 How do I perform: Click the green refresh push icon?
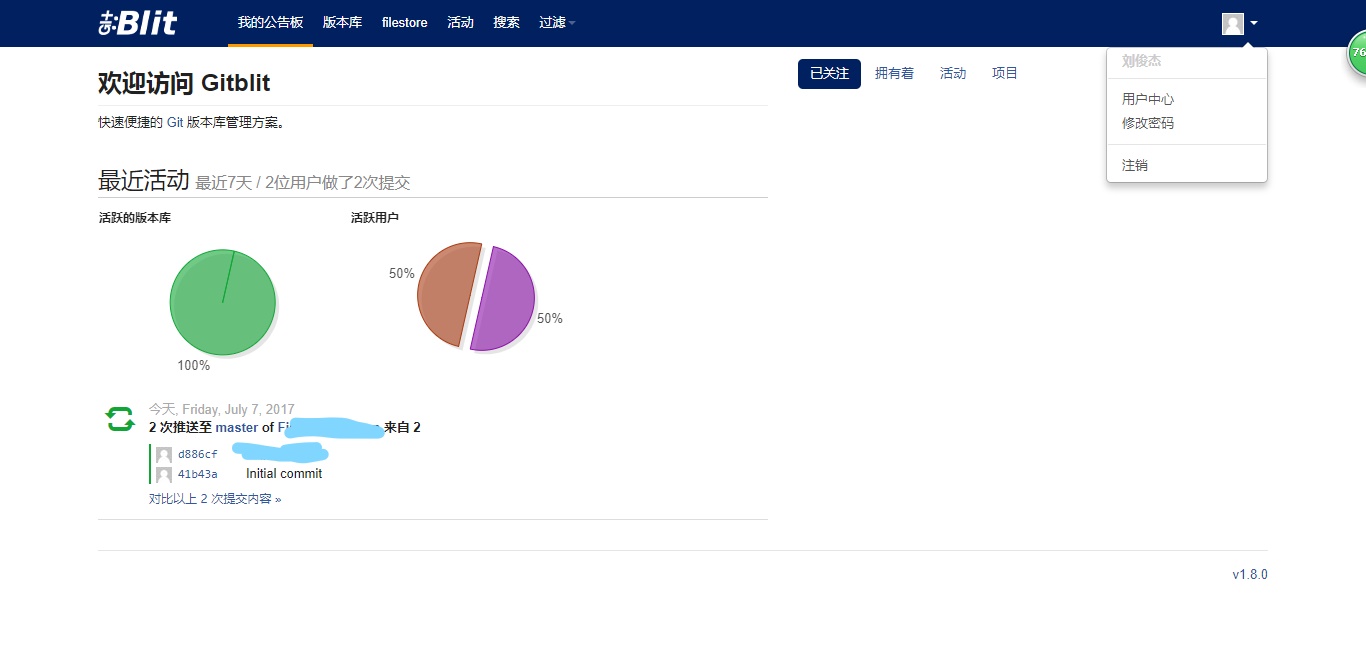coord(120,419)
